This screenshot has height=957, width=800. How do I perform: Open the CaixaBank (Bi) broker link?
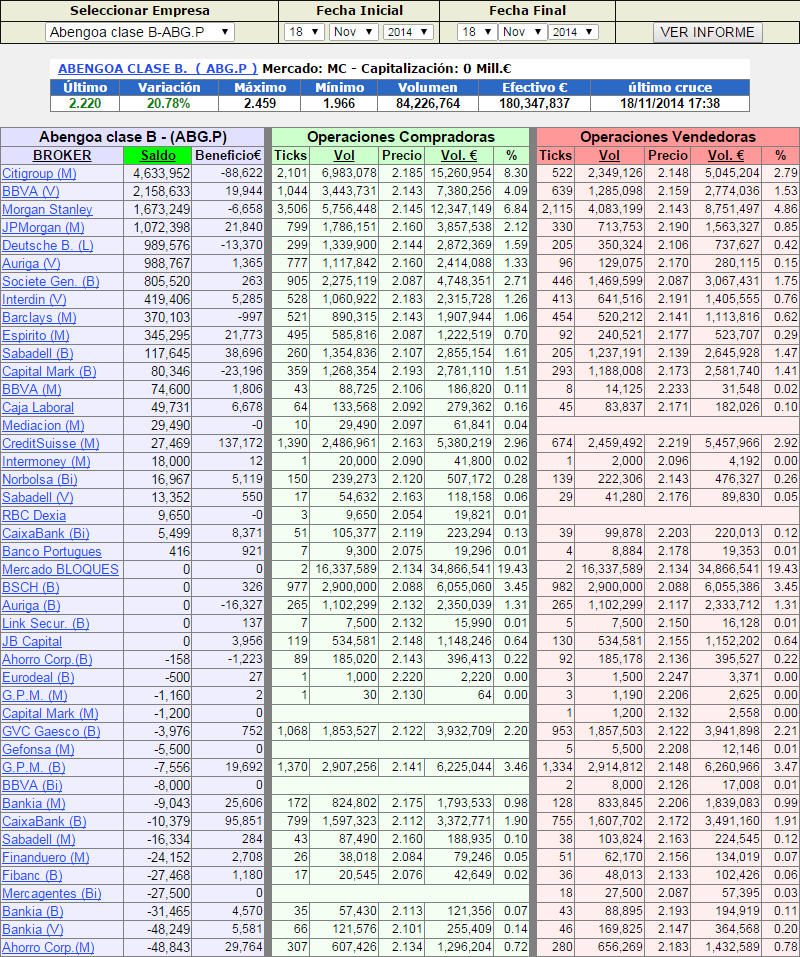pos(45,533)
